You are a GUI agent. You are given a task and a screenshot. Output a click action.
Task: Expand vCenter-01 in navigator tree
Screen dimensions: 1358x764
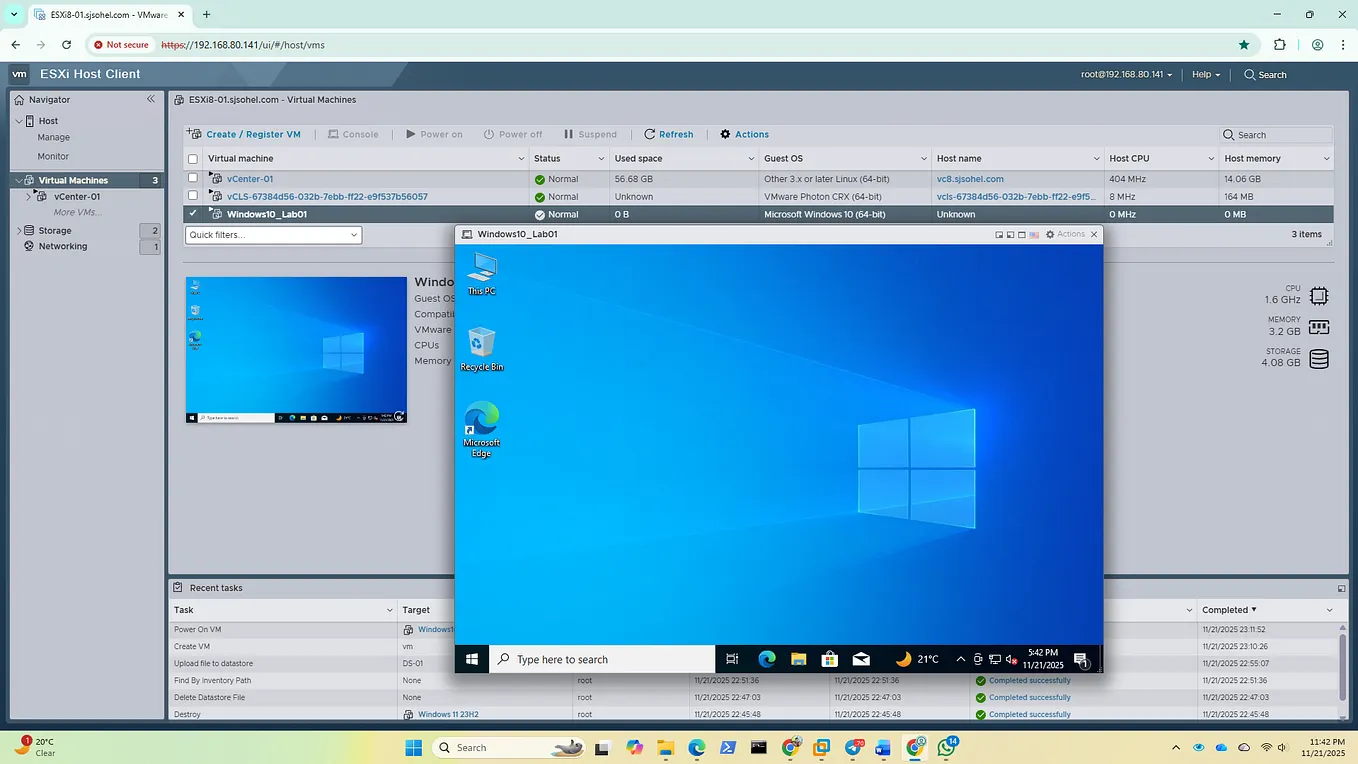tap(29, 197)
